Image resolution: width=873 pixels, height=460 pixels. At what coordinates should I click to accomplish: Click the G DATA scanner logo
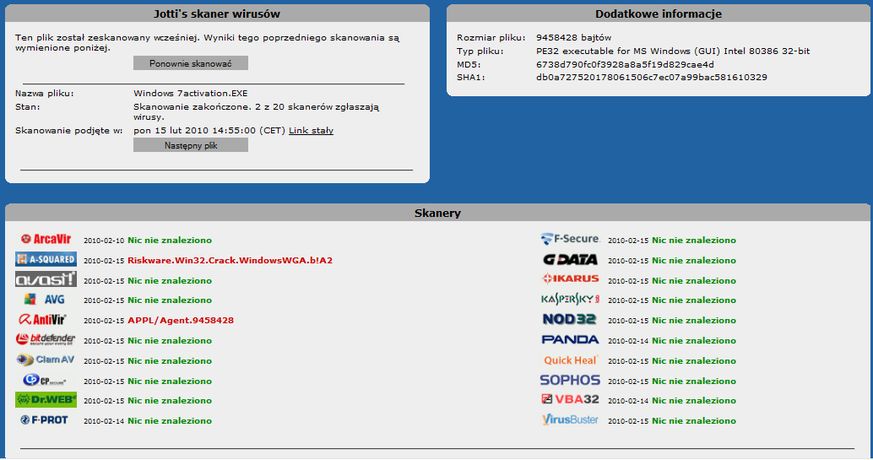tap(570, 260)
